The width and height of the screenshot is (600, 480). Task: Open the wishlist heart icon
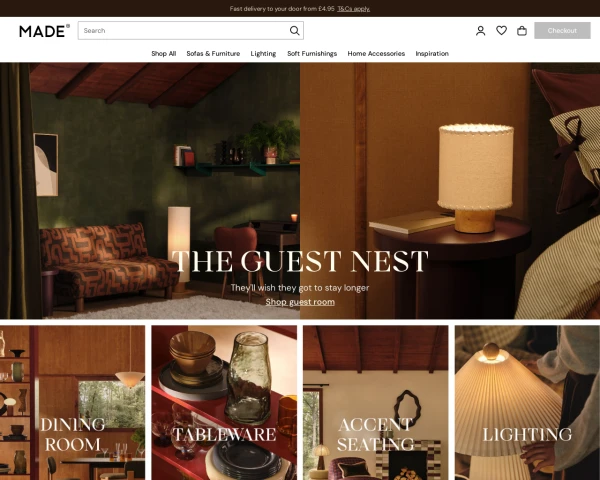point(501,30)
